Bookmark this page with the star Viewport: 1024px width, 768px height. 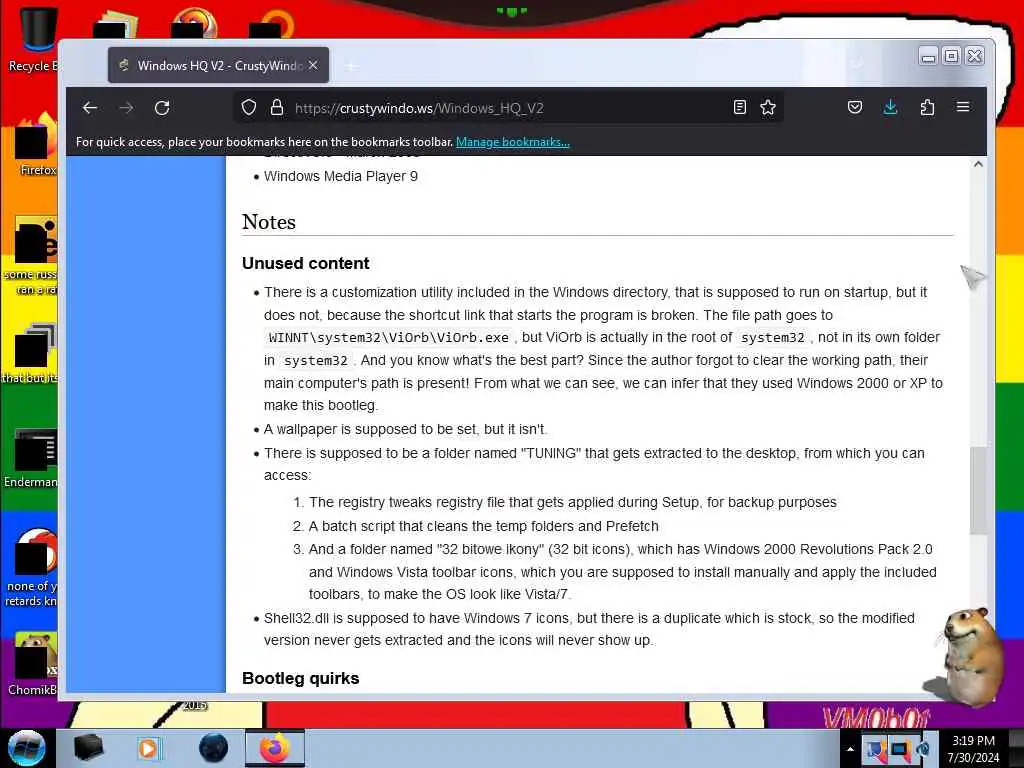[768, 108]
